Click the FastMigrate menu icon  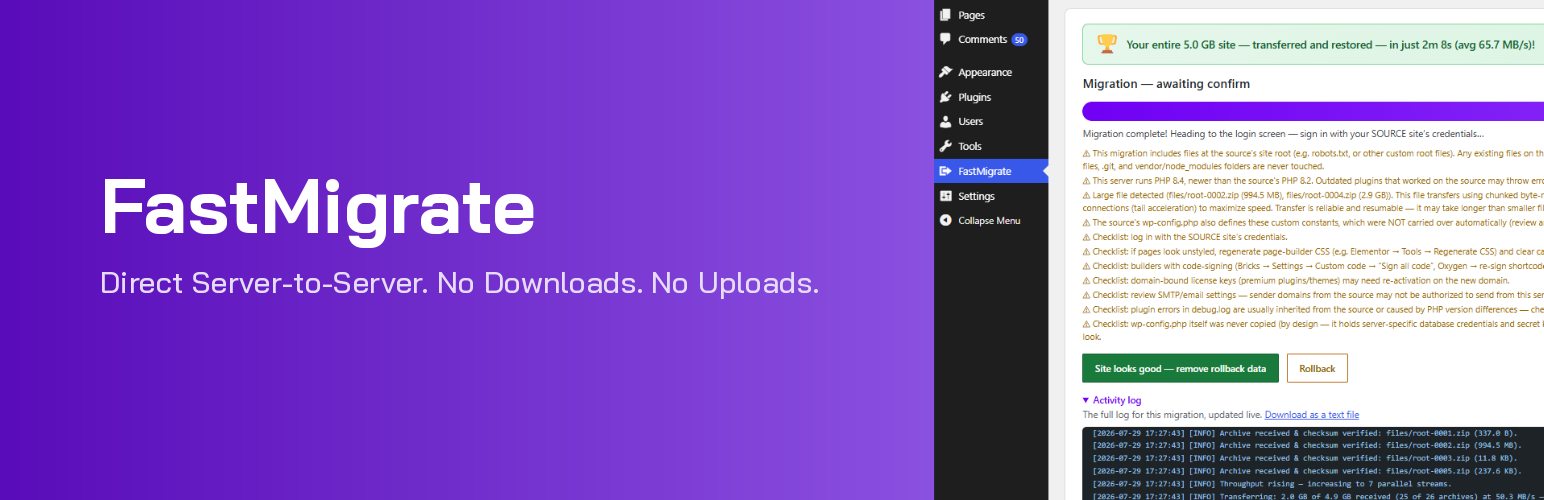946,171
